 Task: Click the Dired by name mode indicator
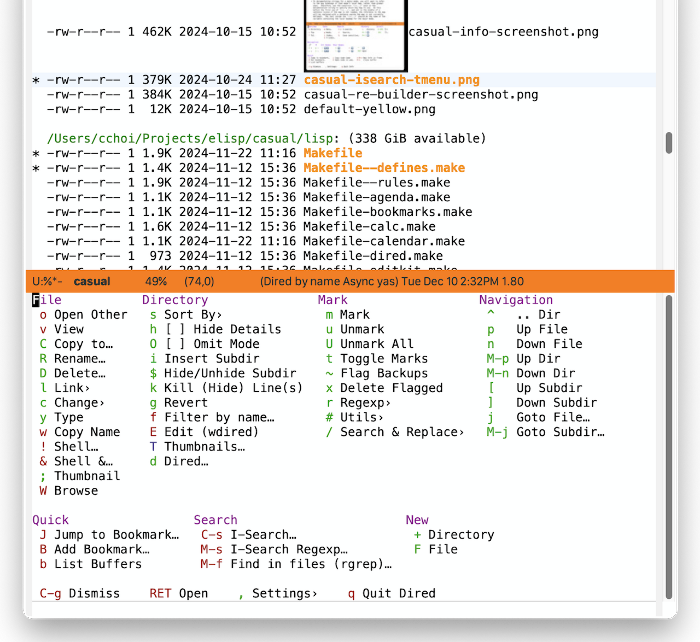click(x=329, y=282)
